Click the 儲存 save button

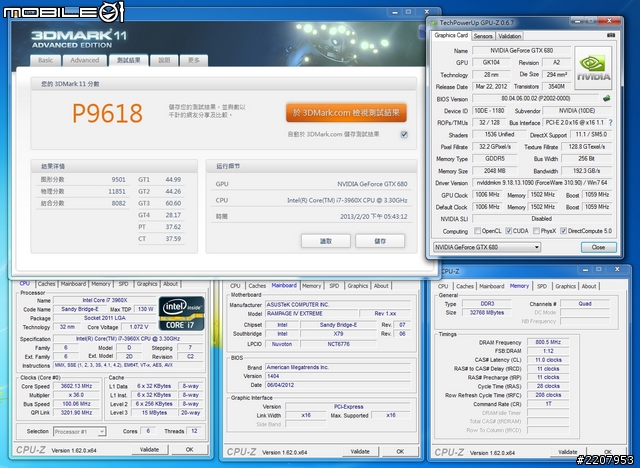pyautogui.click(x=380, y=241)
